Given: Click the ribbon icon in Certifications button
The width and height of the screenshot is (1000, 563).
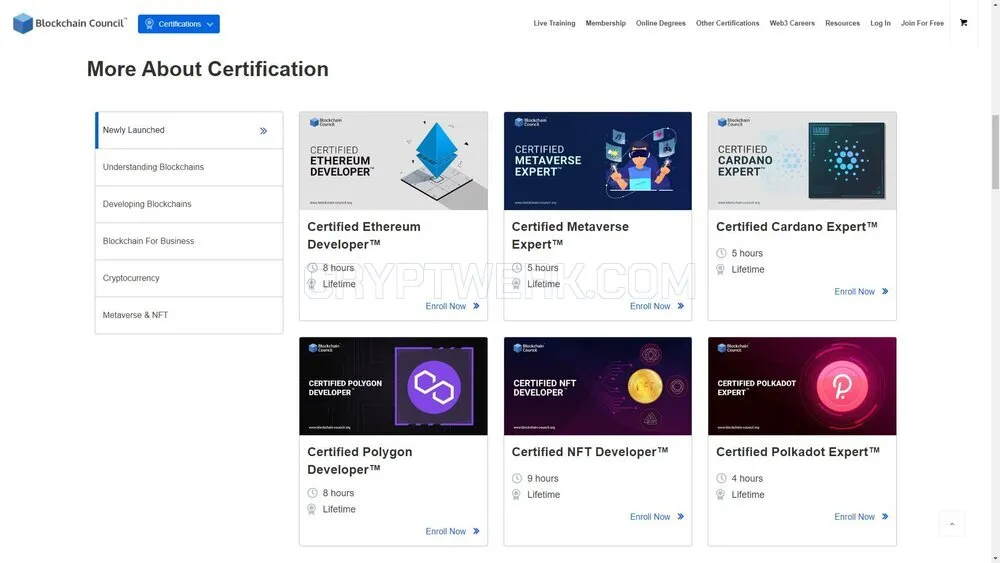Looking at the screenshot, I should (149, 24).
